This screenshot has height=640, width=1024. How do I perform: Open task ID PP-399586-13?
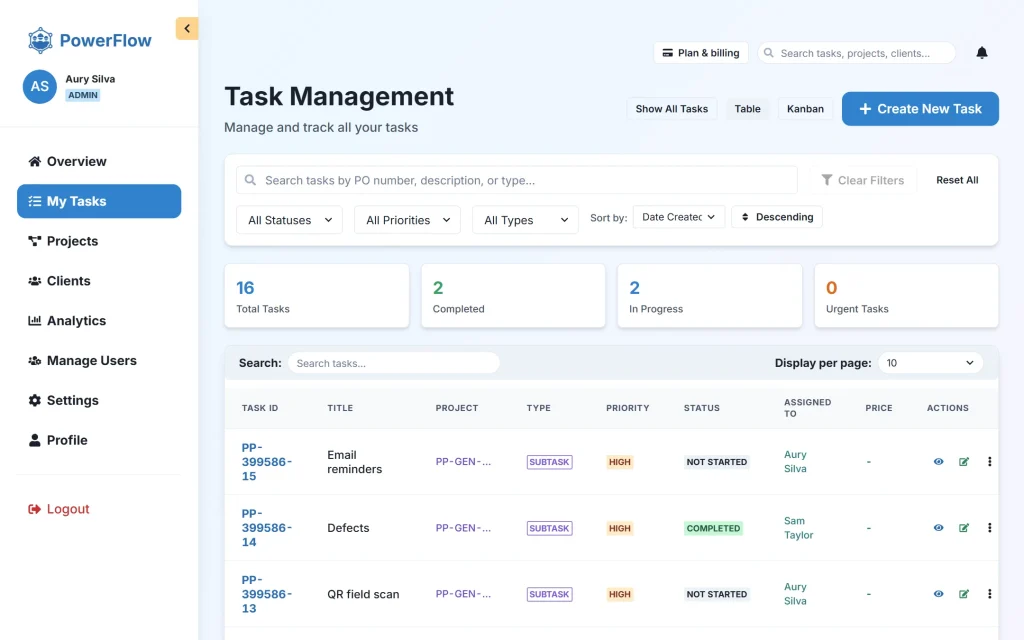[x=266, y=594]
